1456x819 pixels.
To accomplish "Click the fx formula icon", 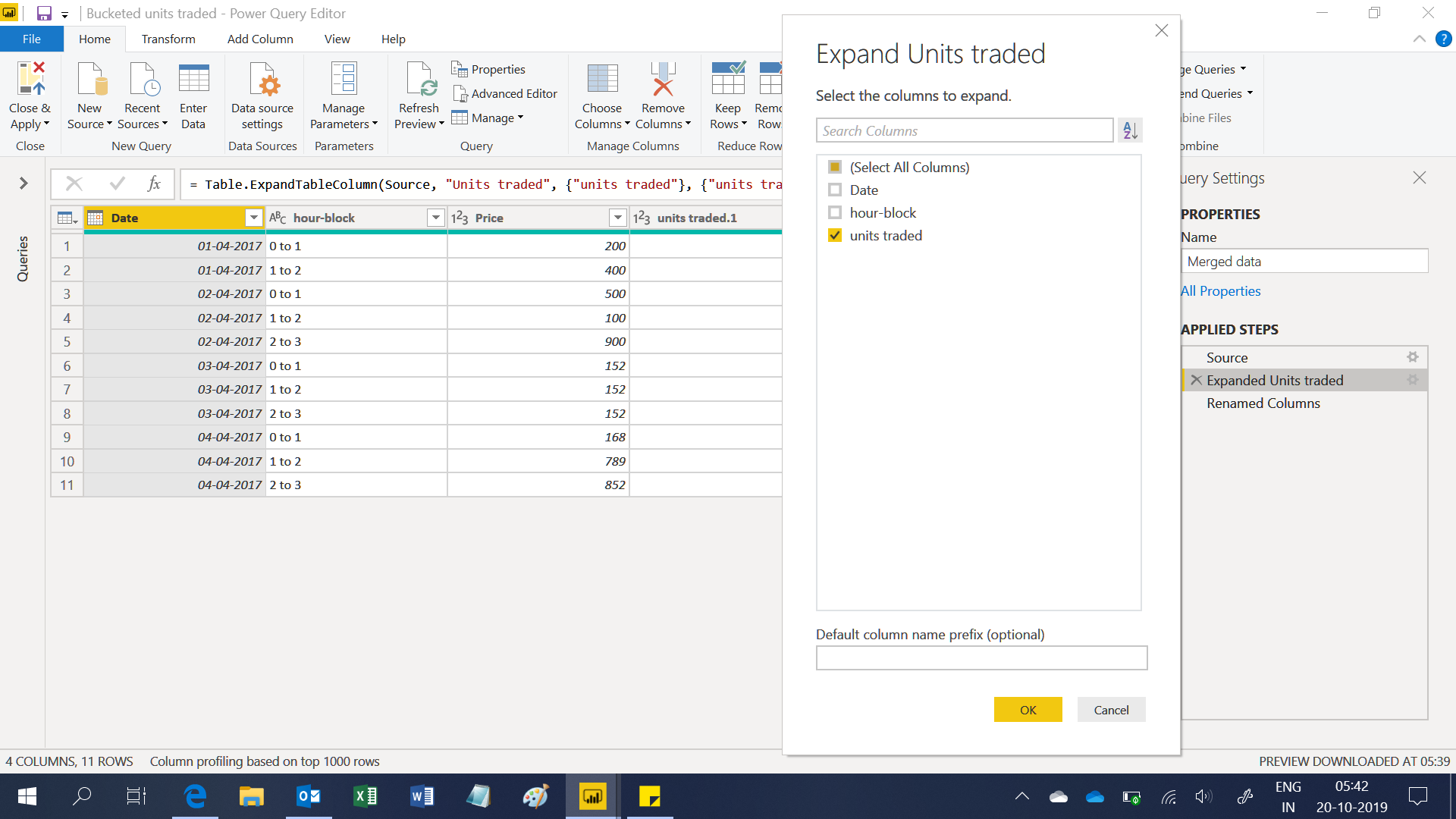I will click(x=154, y=184).
